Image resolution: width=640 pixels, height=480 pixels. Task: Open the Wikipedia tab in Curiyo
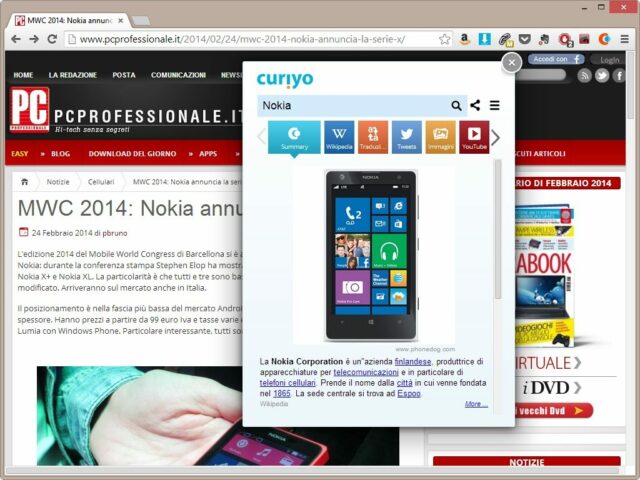coord(339,137)
